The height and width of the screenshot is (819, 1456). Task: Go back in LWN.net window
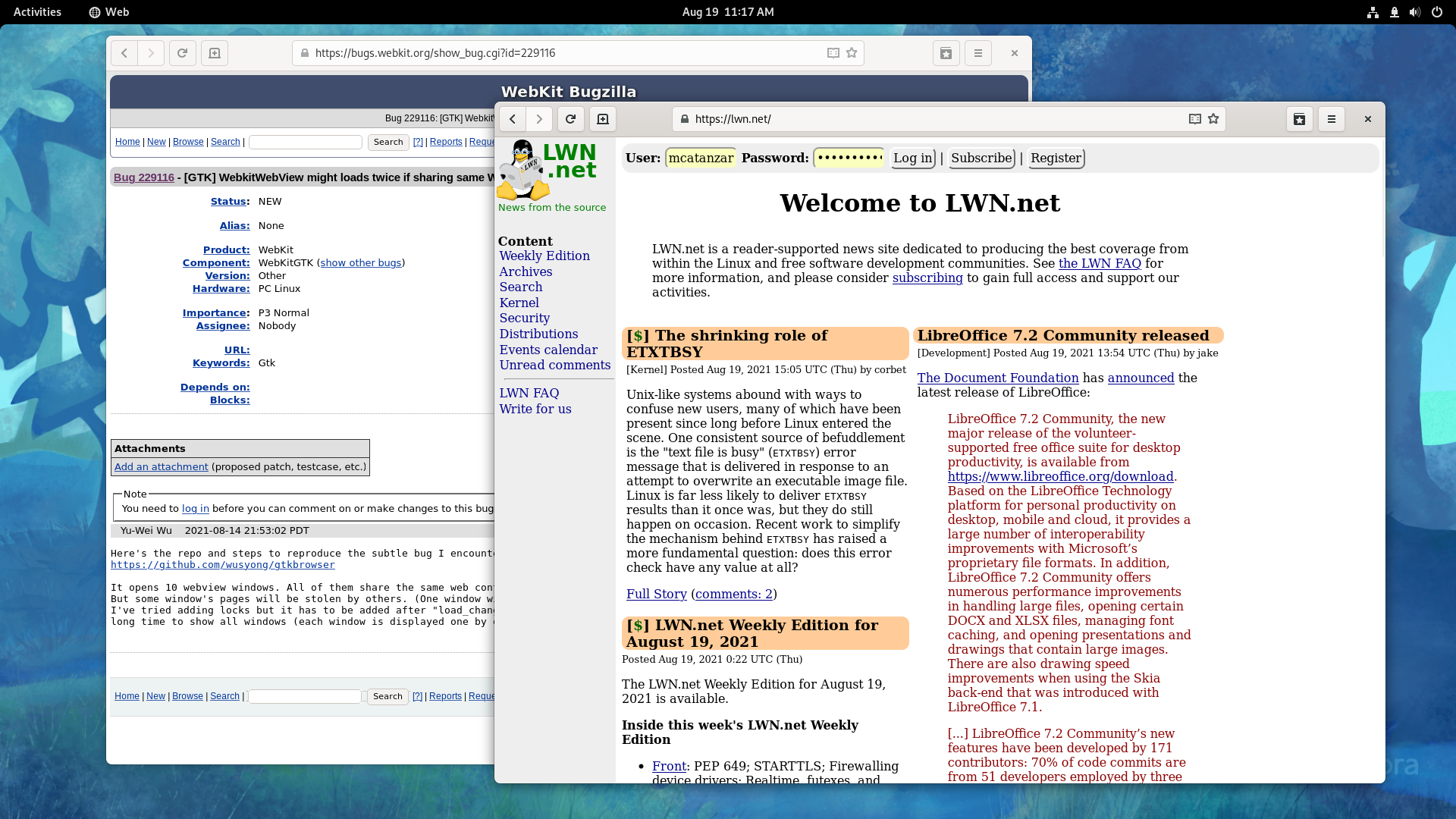513,119
